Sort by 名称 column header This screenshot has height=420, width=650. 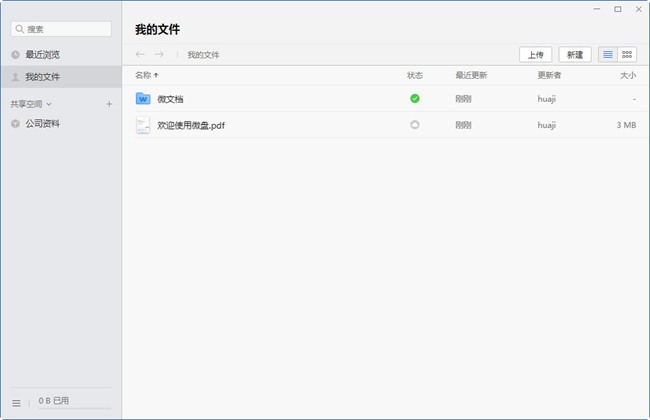click(147, 75)
